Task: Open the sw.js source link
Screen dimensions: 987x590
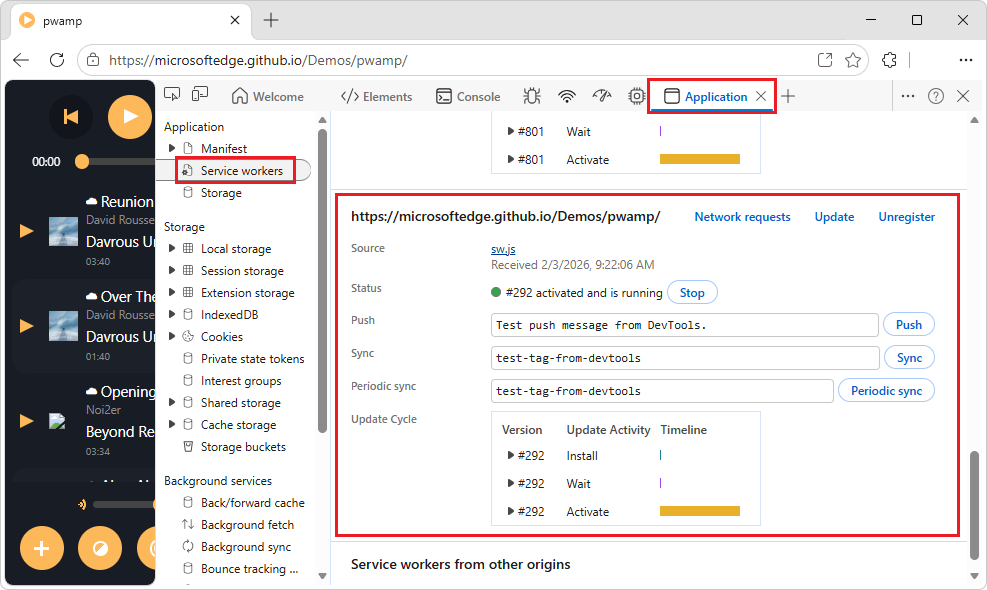Action: coord(503,249)
